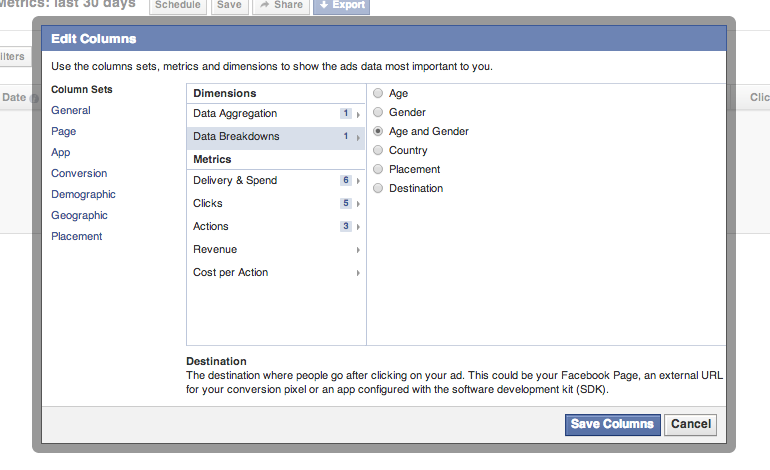Click the Export button in report toolbar
The height and width of the screenshot is (470, 770).
341,5
